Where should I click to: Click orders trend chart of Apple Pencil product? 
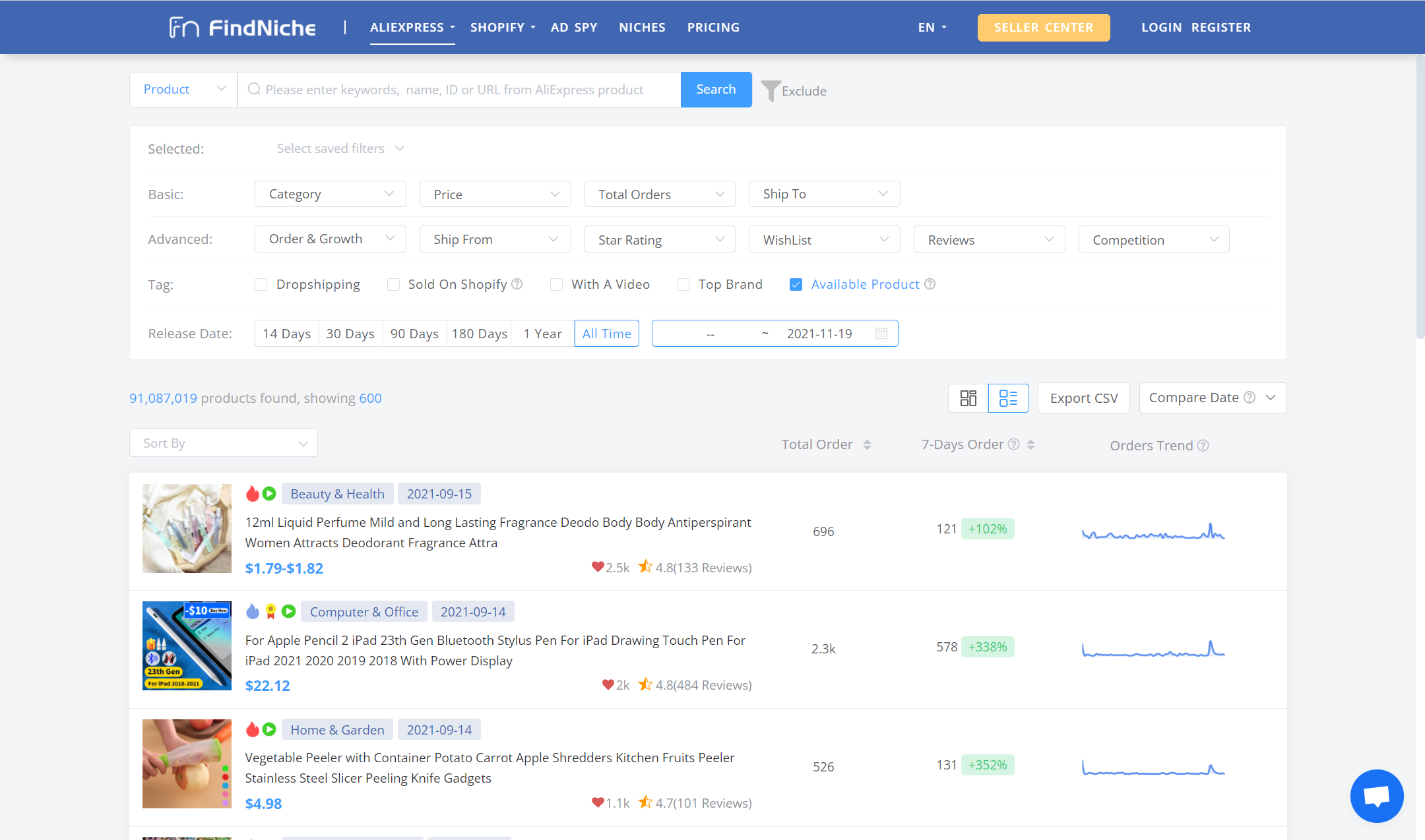[x=1153, y=649]
